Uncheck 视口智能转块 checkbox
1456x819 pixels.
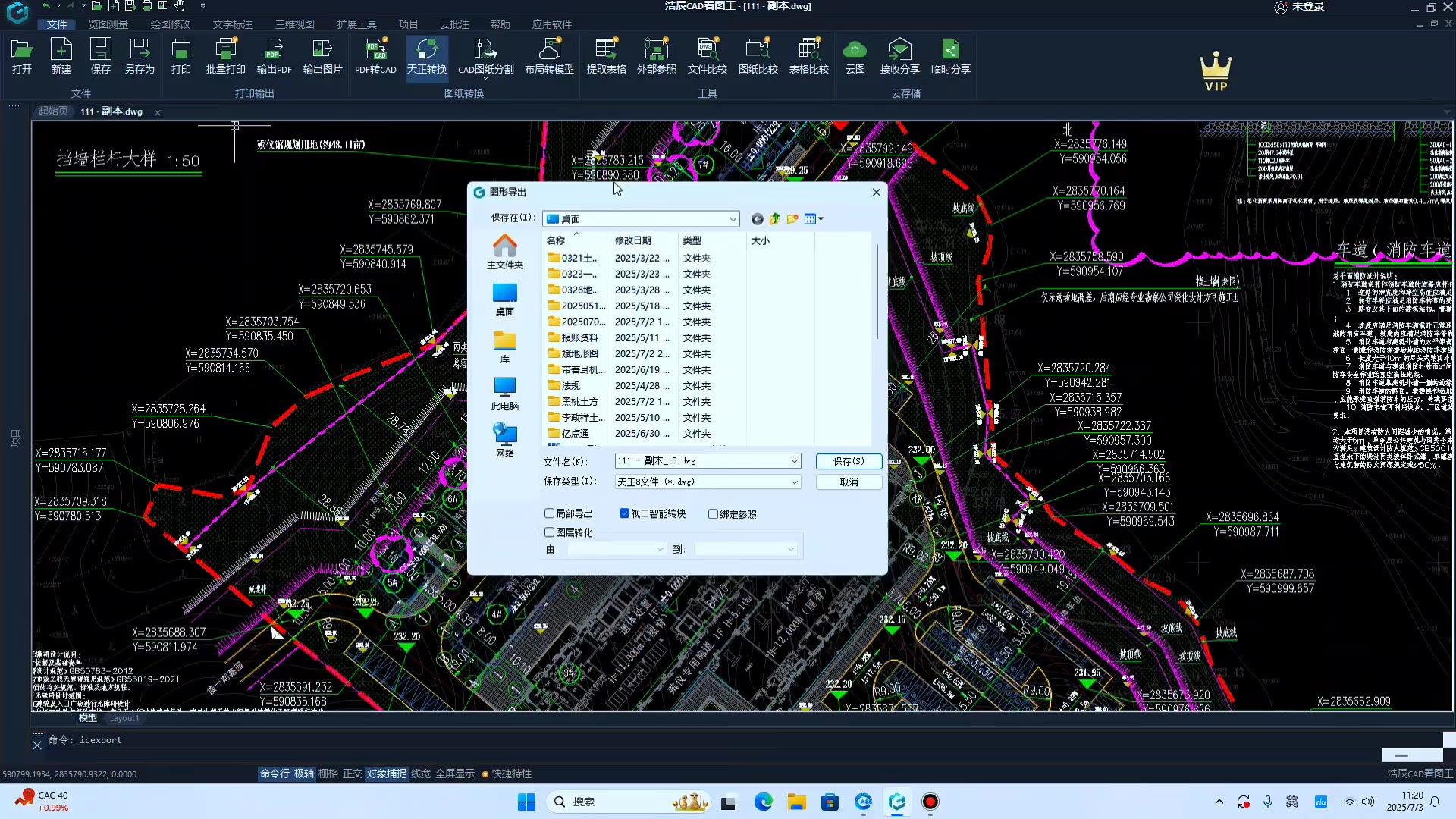(x=624, y=513)
